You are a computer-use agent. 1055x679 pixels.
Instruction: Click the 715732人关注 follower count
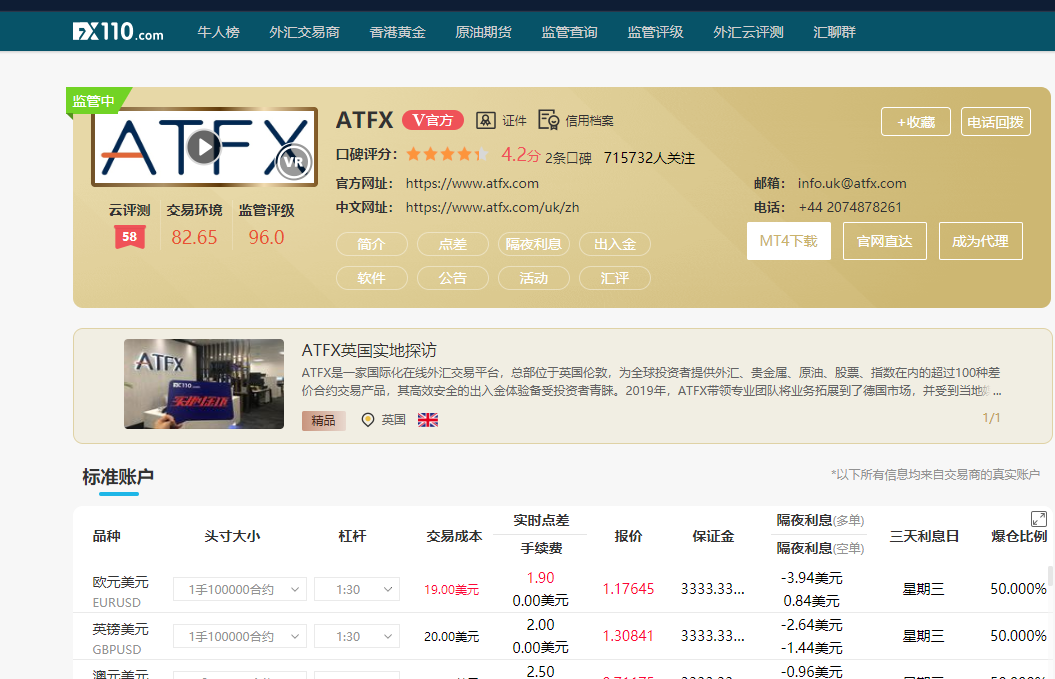tap(649, 158)
